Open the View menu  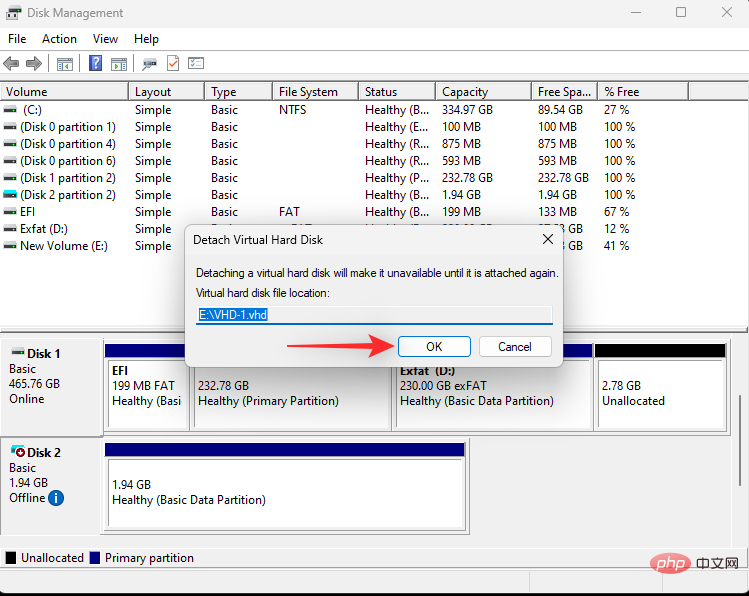(105, 39)
